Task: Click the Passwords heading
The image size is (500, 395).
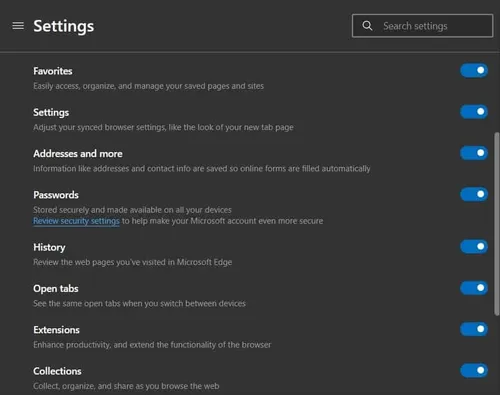Action: coord(56,195)
